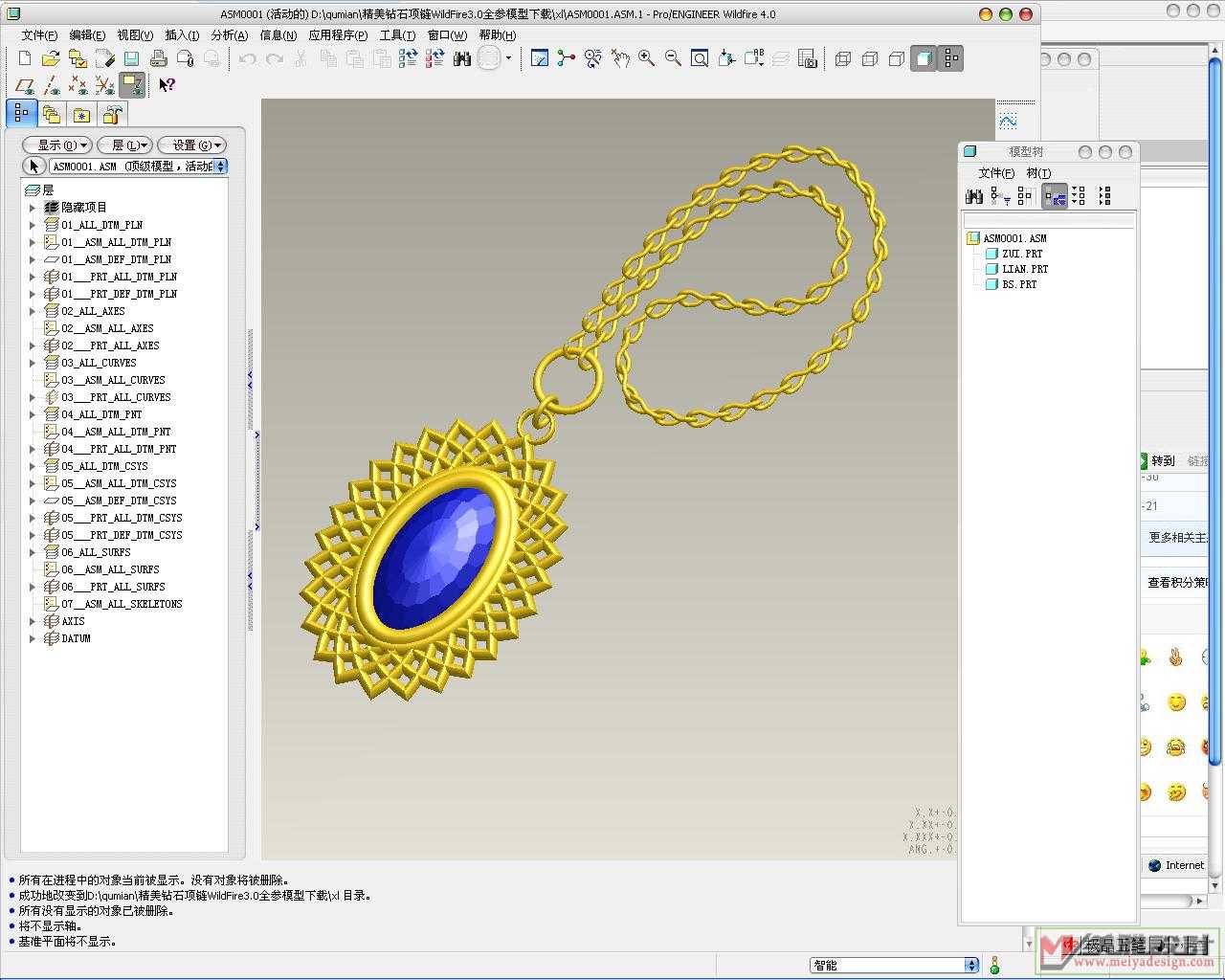Expand the 02_ALL_AXES layer node
The height and width of the screenshot is (980, 1225).
33,311
